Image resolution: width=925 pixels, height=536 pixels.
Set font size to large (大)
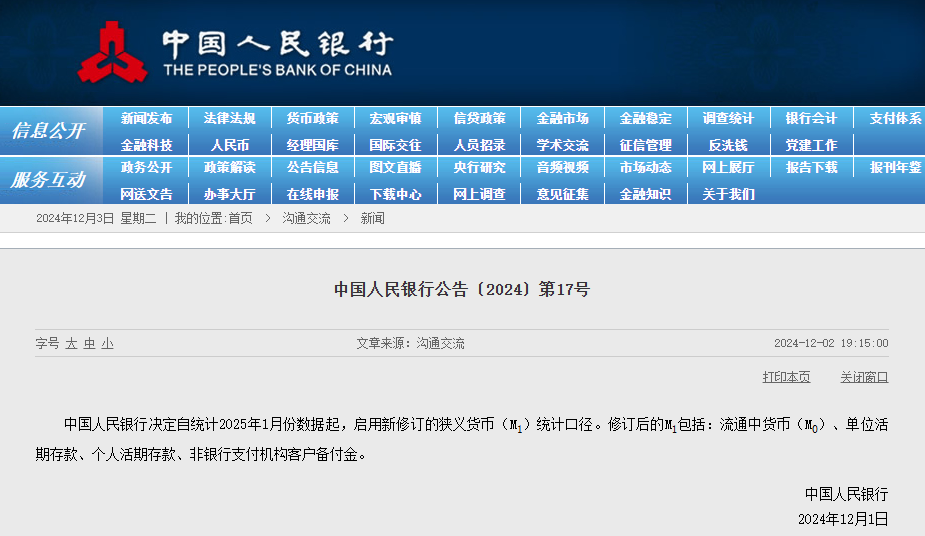pos(71,343)
